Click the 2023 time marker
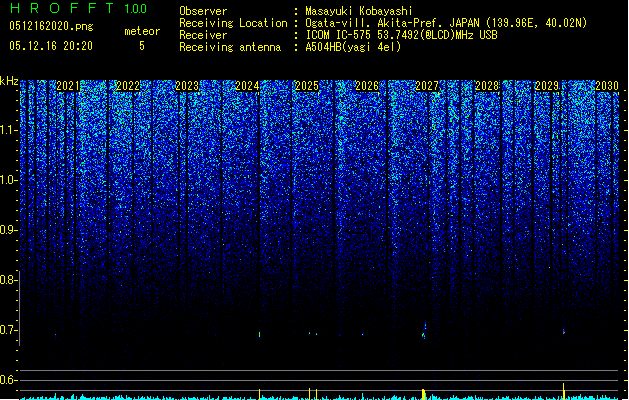 tap(187, 86)
